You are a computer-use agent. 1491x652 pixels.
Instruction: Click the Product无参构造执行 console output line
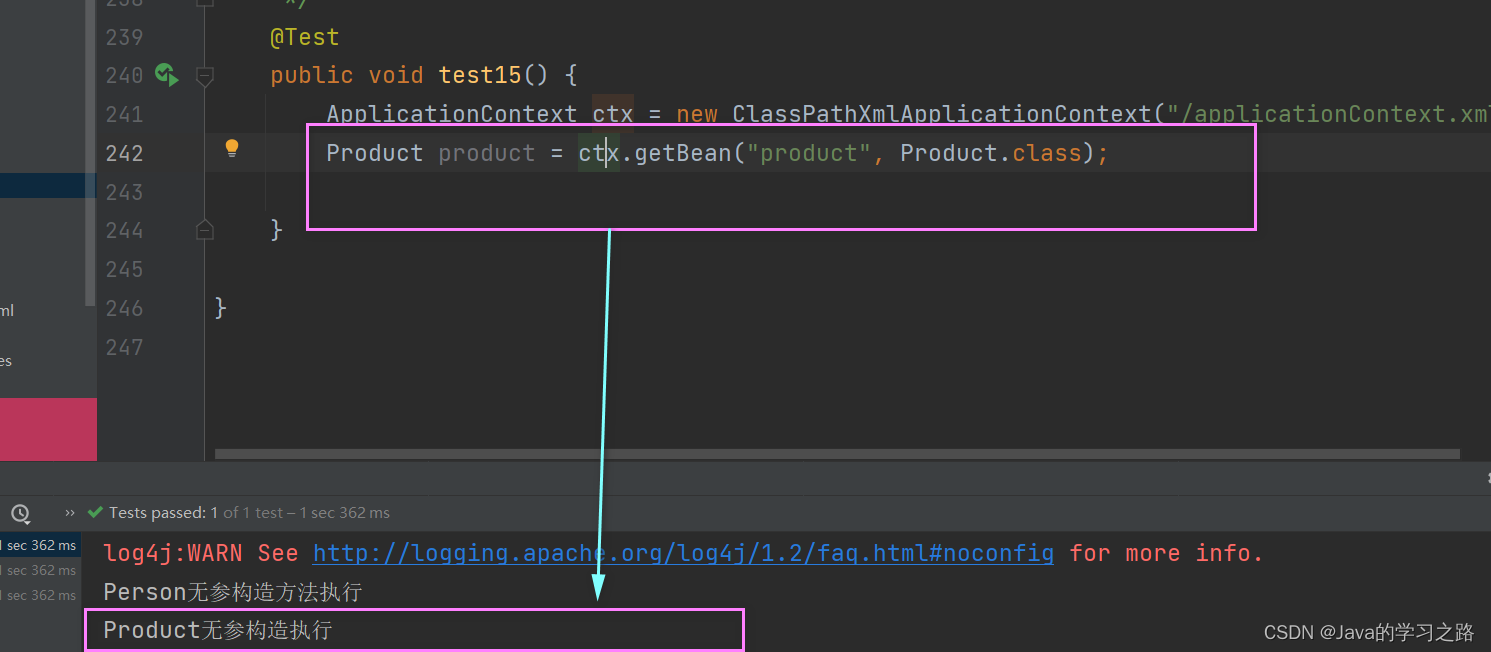pyautogui.click(x=218, y=630)
